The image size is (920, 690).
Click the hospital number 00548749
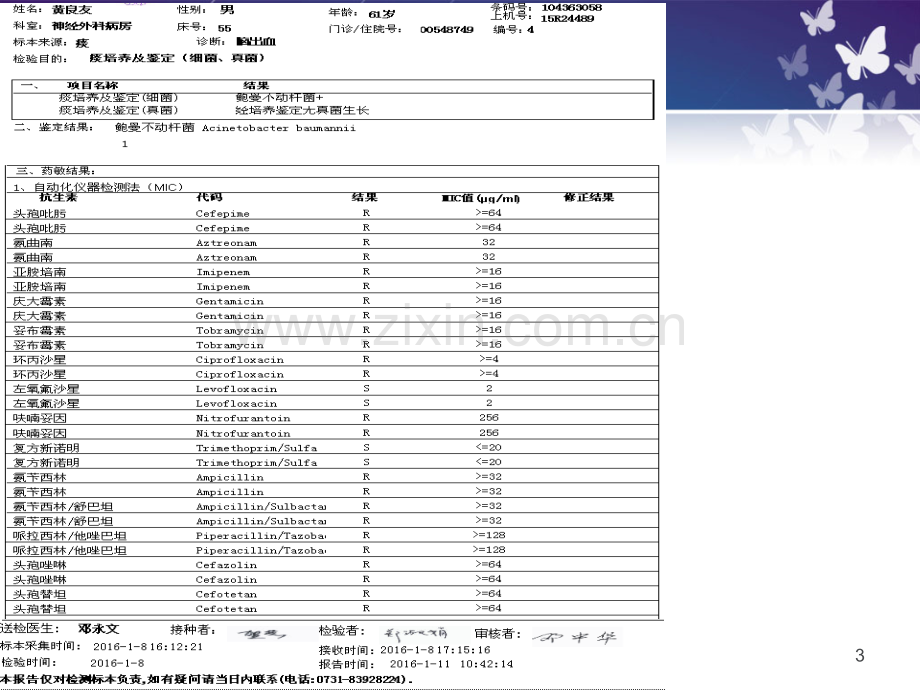point(447,29)
